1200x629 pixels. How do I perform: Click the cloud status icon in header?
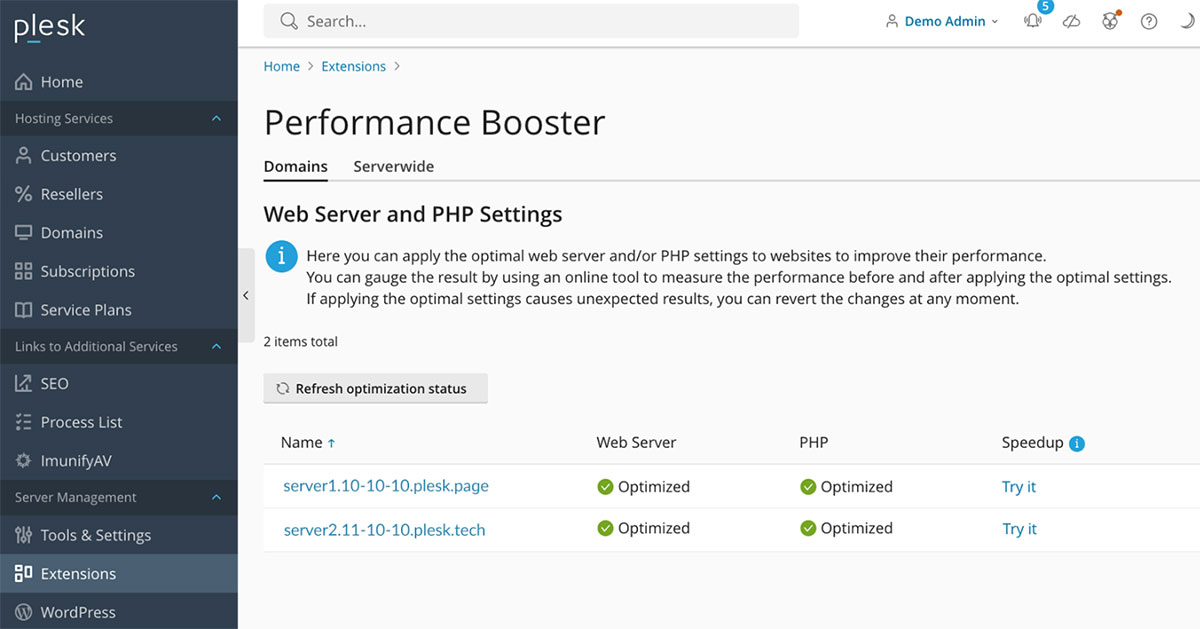click(1071, 21)
